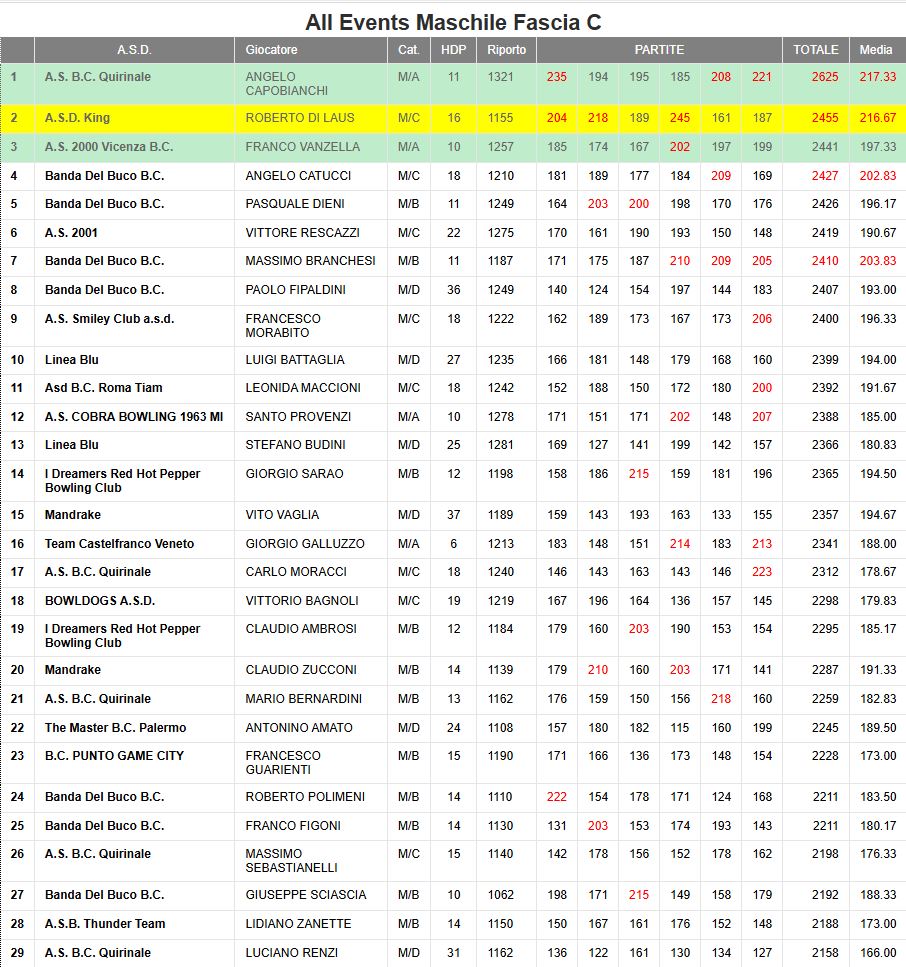Select the Team Castelfranco Veneto row

pos(119,544)
